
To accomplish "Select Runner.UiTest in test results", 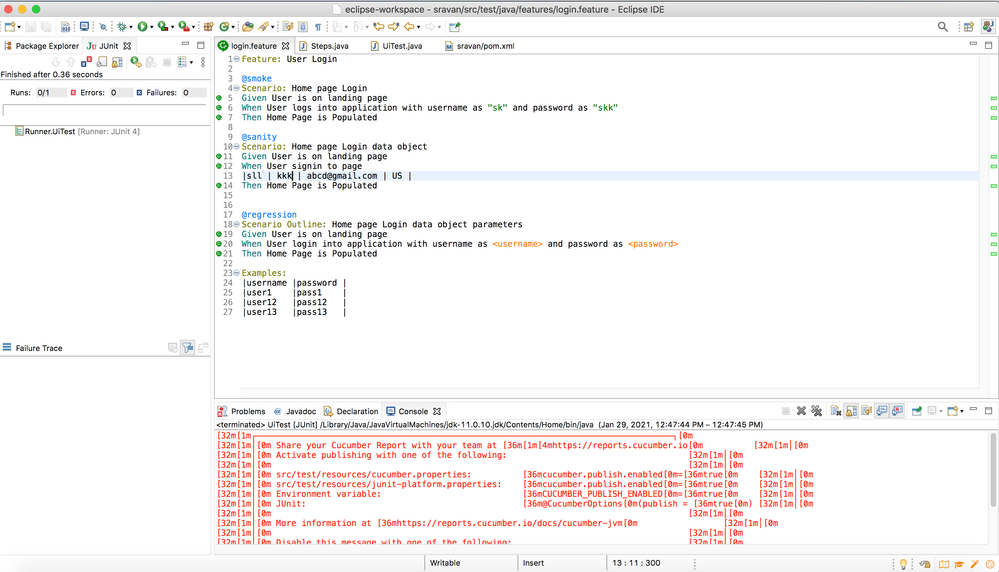I will pos(50,131).
